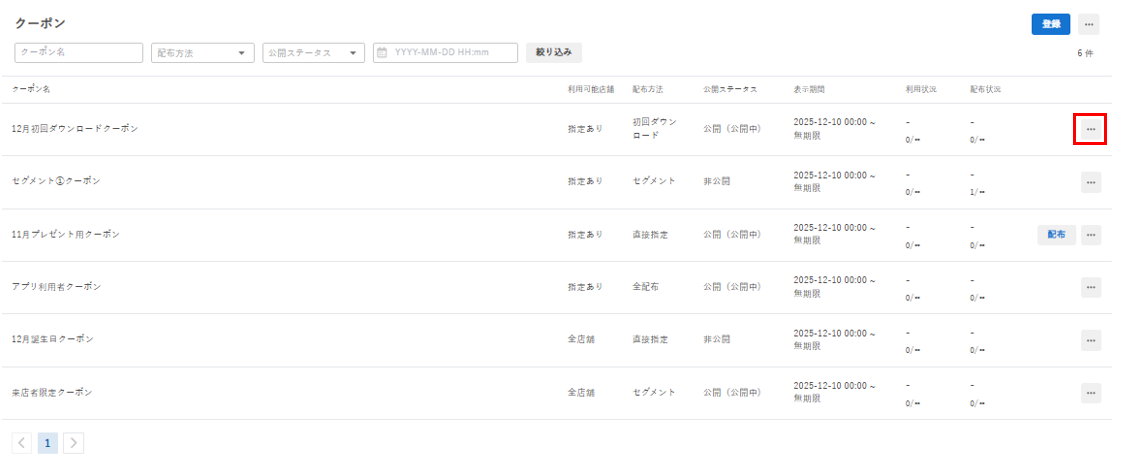Expand the 公開ステータス filter dropdown
1127x473 pixels.
pyautogui.click(x=314, y=53)
